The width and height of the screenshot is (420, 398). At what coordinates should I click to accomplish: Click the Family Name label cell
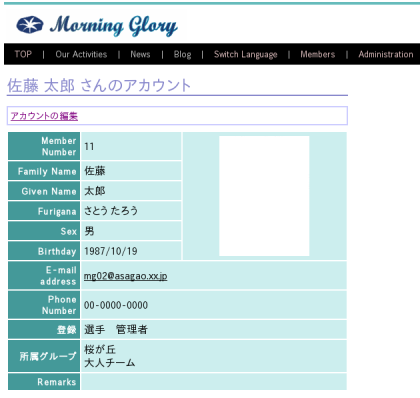tap(44, 171)
